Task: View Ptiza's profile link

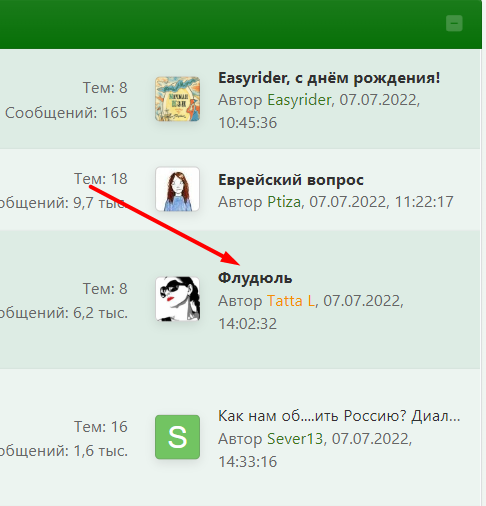Action: pyautogui.click(x=284, y=202)
